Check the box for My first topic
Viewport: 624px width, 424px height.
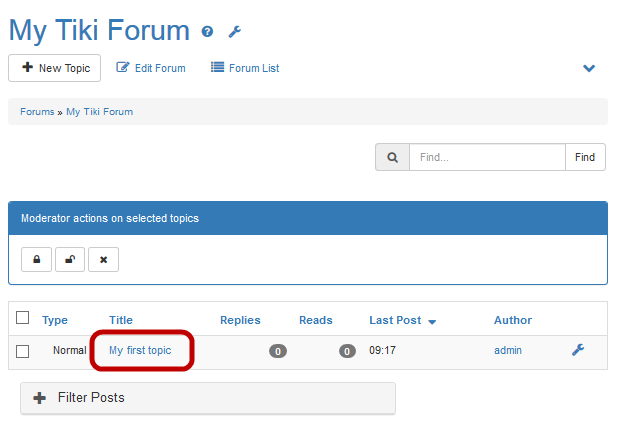tap(23, 351)
